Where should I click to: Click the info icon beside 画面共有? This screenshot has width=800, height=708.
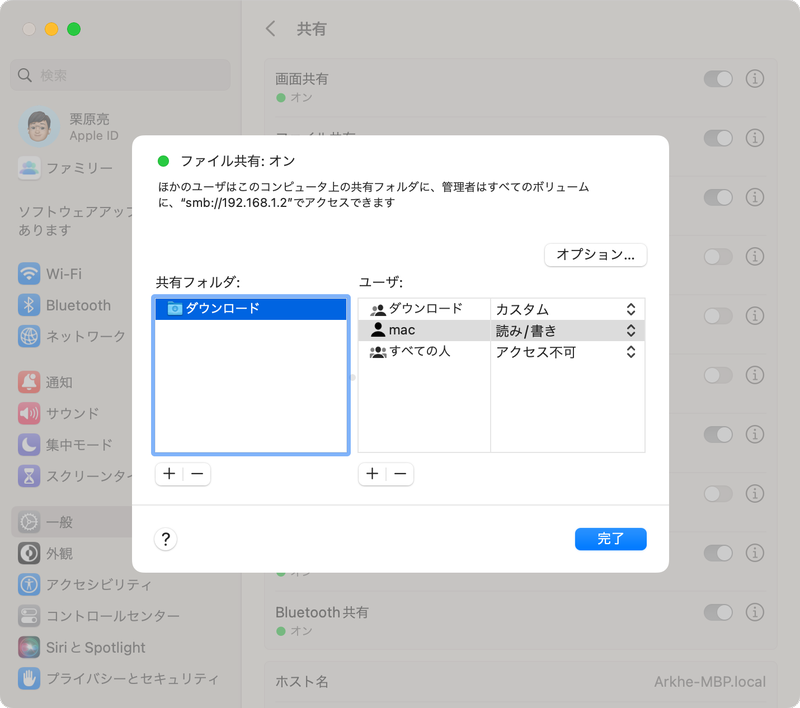click(x=757, y=79)
